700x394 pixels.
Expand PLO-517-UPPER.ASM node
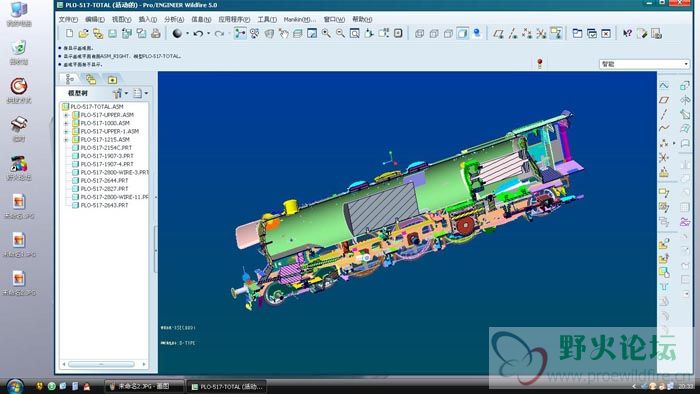click(x=66, y=115)
